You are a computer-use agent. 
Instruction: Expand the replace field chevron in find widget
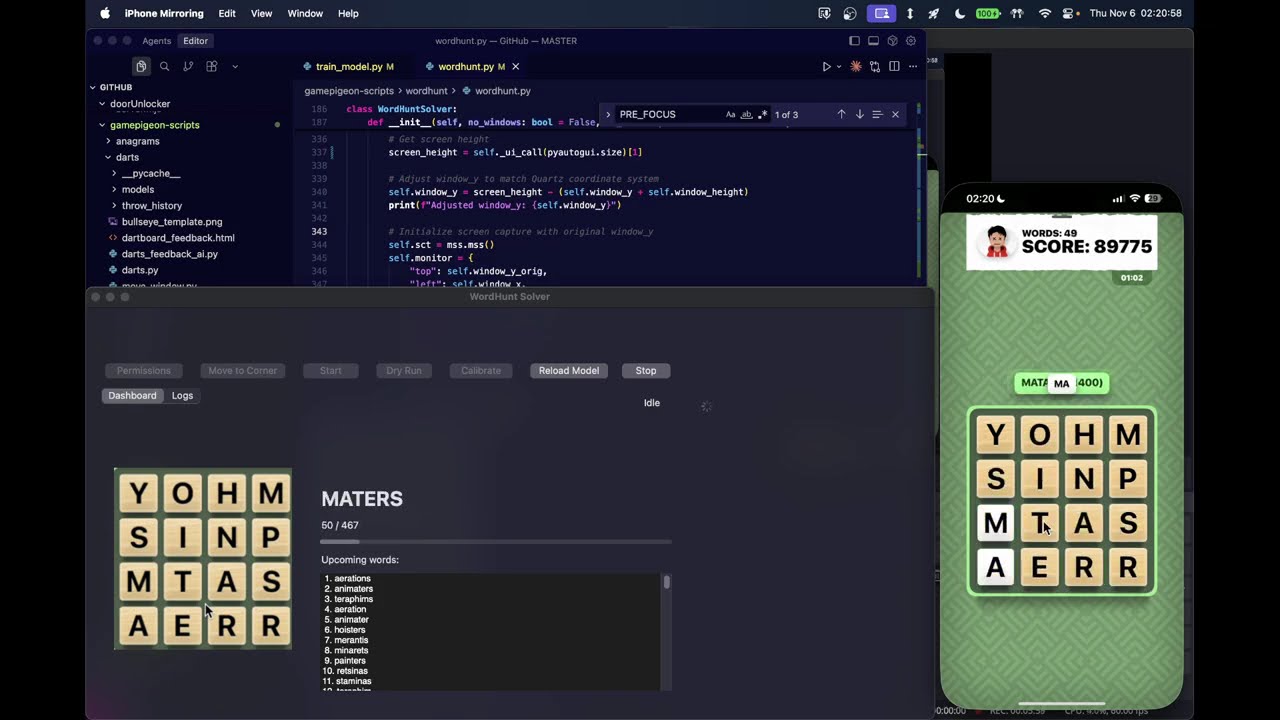[x=608, y=114]
